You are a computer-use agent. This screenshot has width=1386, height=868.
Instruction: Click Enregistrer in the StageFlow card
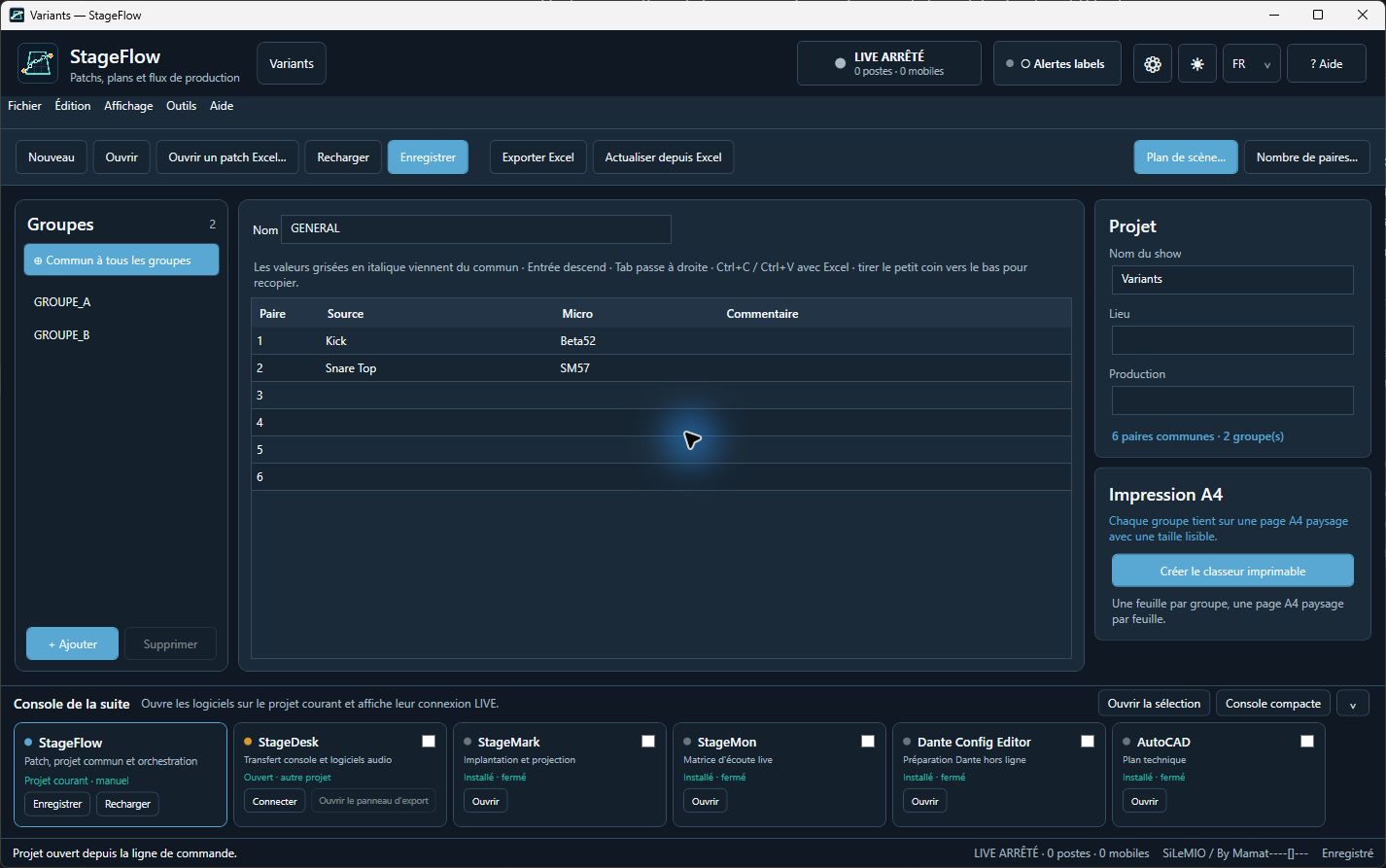tap(57, 805)
